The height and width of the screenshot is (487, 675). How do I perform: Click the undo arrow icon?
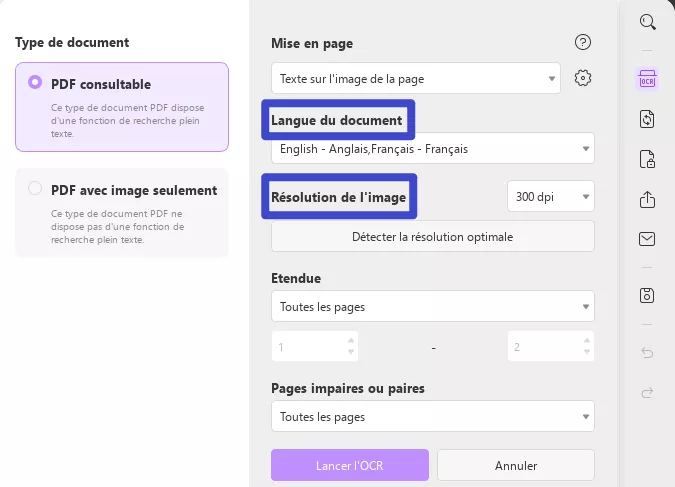pyautogui.click(x=647, y=352)
